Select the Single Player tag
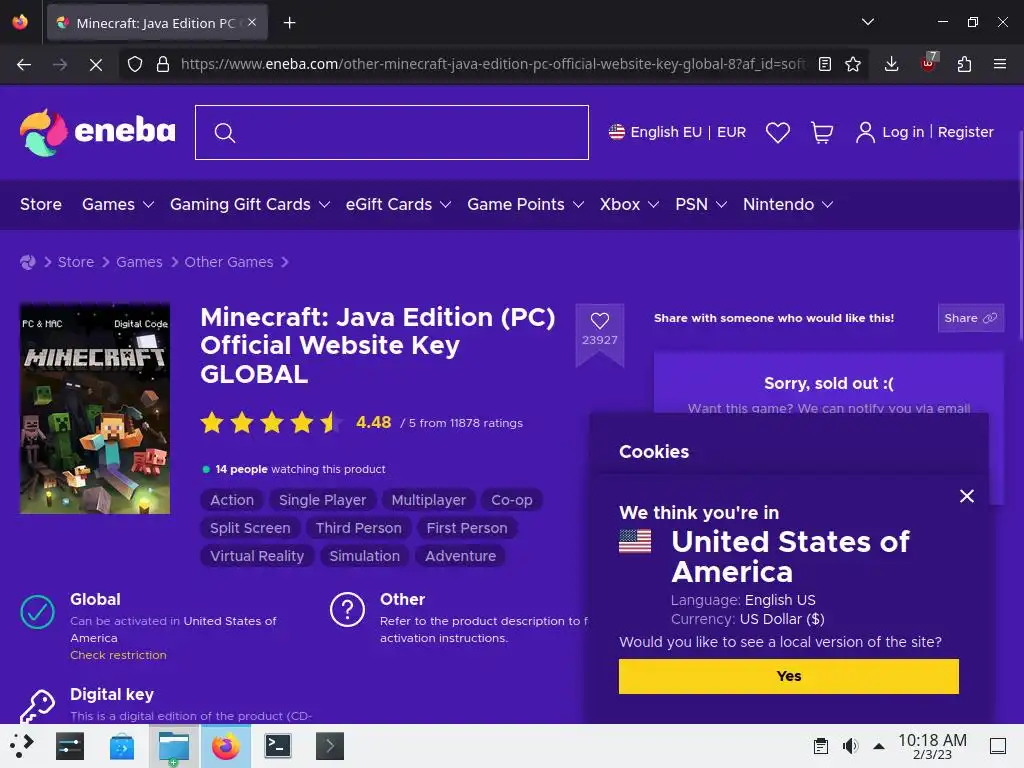 (x=322, y=500)
